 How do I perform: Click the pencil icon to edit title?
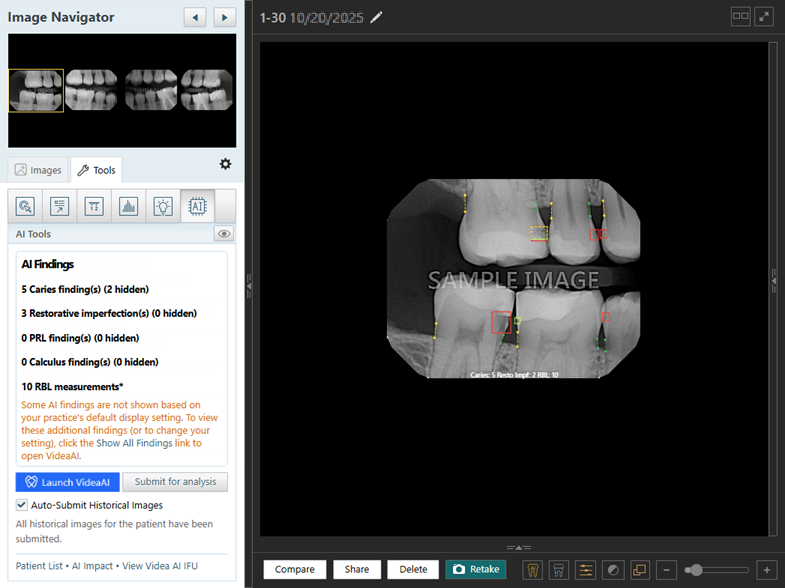[376, 18]
